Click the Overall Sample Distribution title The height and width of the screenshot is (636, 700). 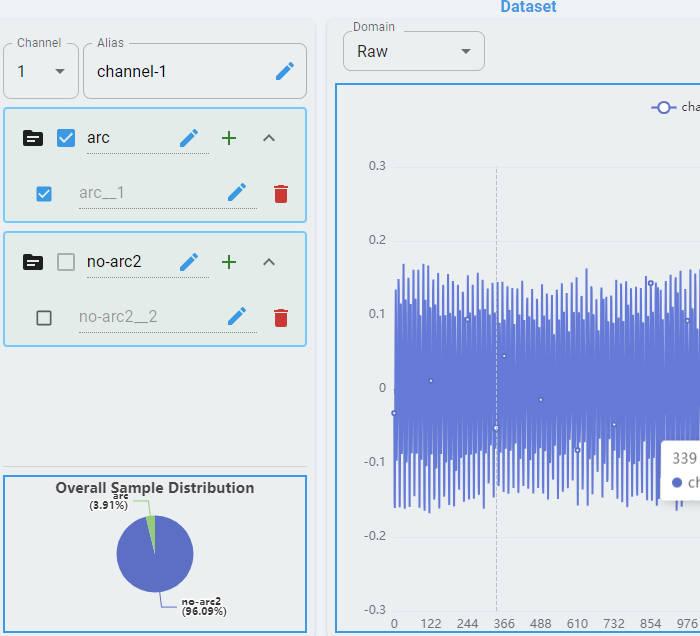(x=155, y=487)
